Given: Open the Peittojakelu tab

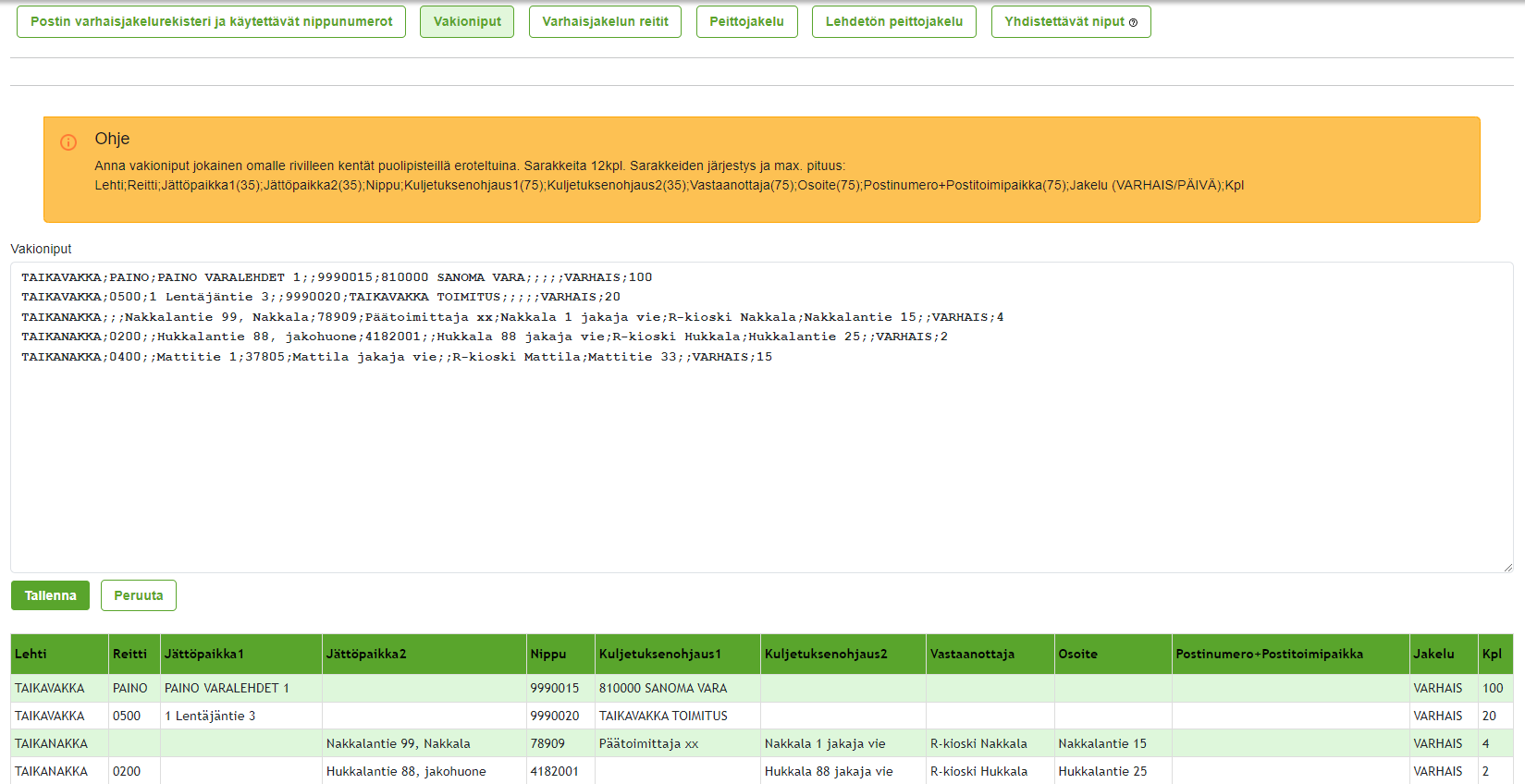Looking at the screenshot, I should (746, 21).
